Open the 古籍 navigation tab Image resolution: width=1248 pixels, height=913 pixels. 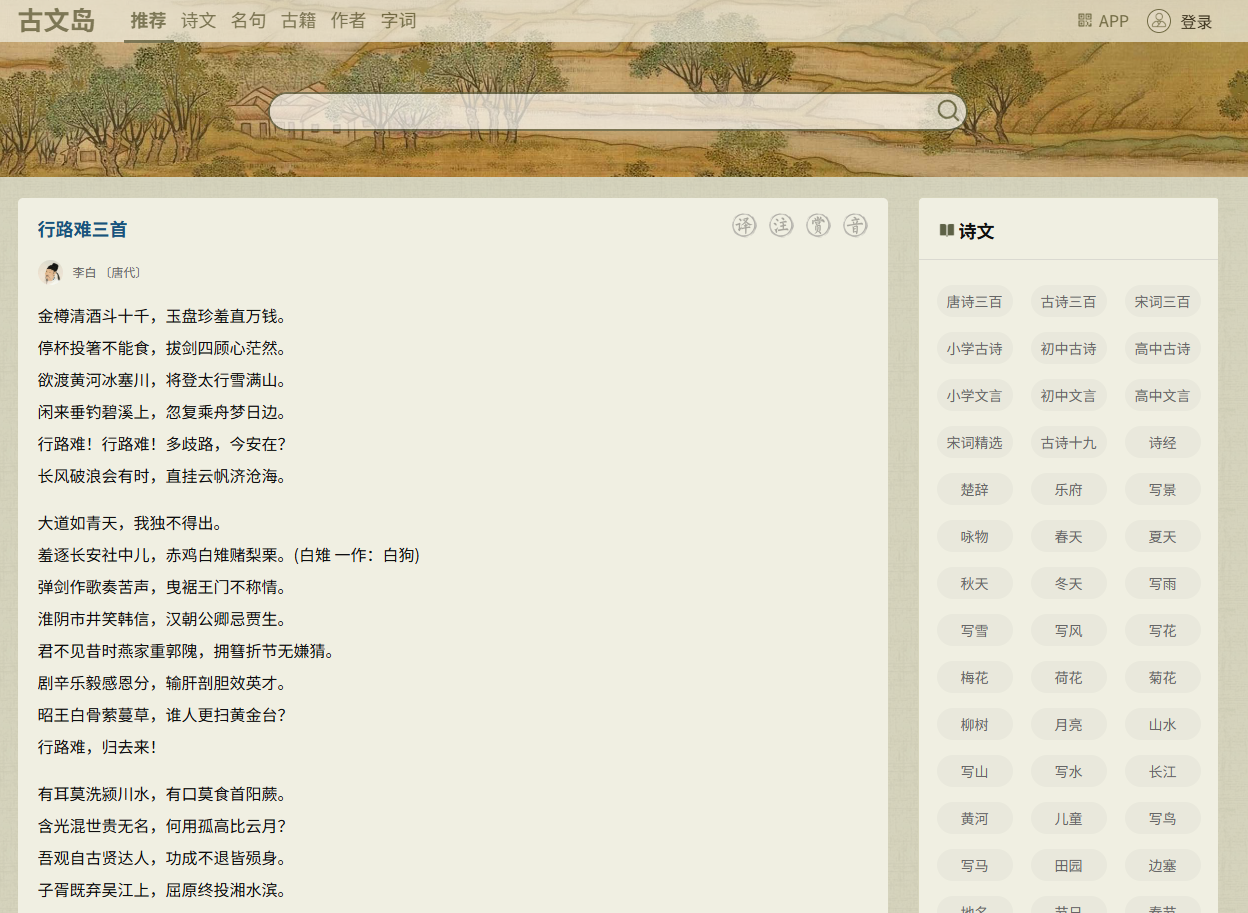pyautogui.click(x=298, y=21)
